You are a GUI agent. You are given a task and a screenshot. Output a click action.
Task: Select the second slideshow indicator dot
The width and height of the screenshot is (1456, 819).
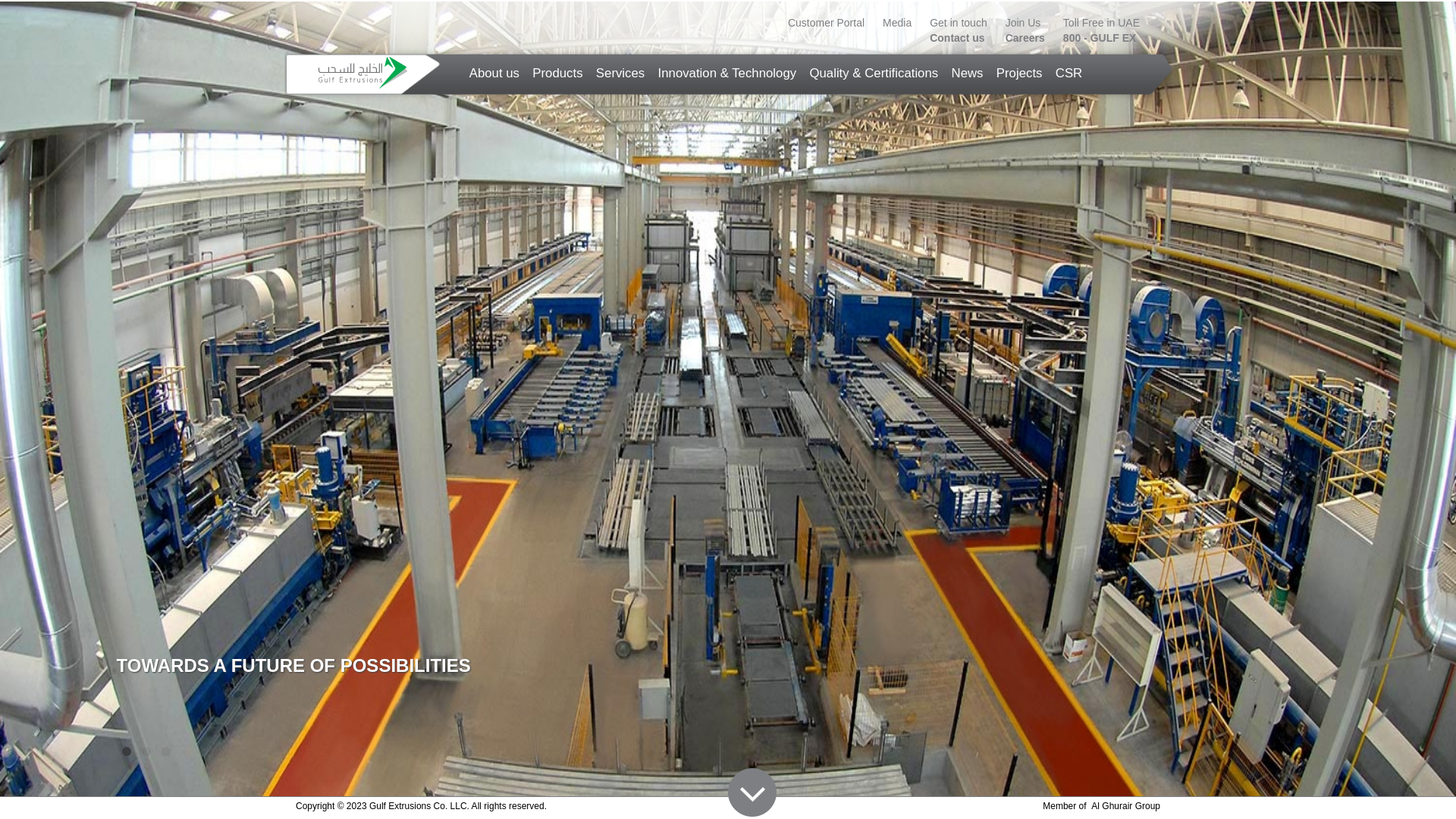coord(146,752)
